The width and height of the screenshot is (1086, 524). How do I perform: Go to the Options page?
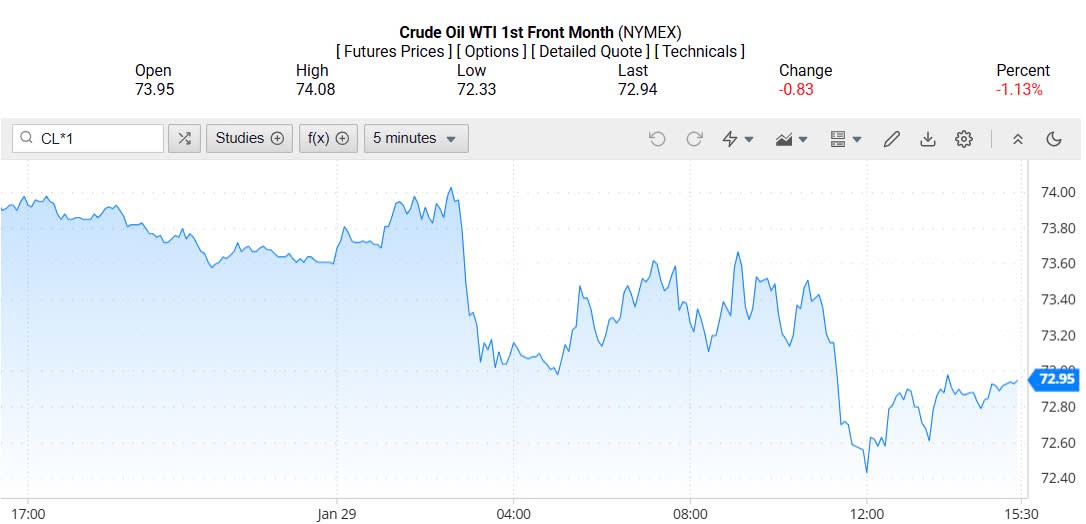coord(493,52)
